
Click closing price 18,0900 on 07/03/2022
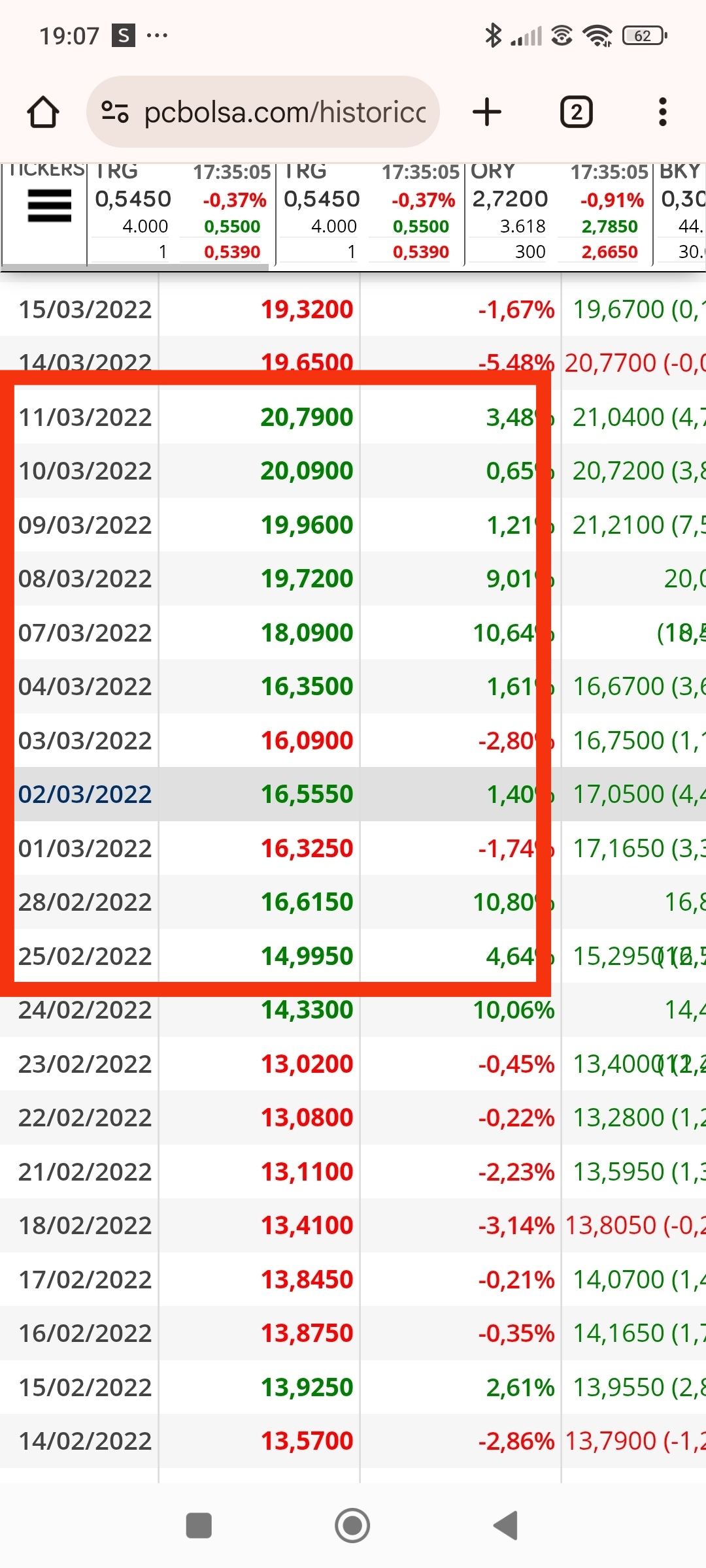click(x=307, y=632)
